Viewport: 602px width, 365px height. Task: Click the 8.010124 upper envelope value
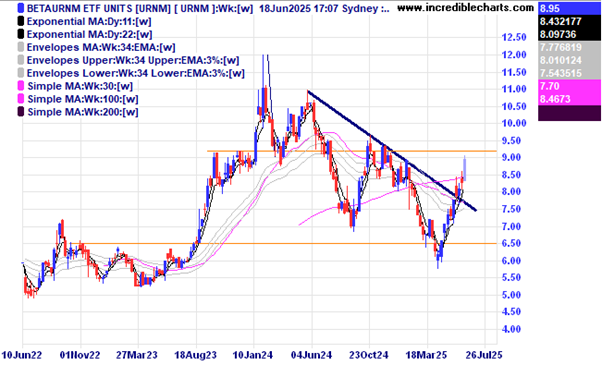coord(569,60)
